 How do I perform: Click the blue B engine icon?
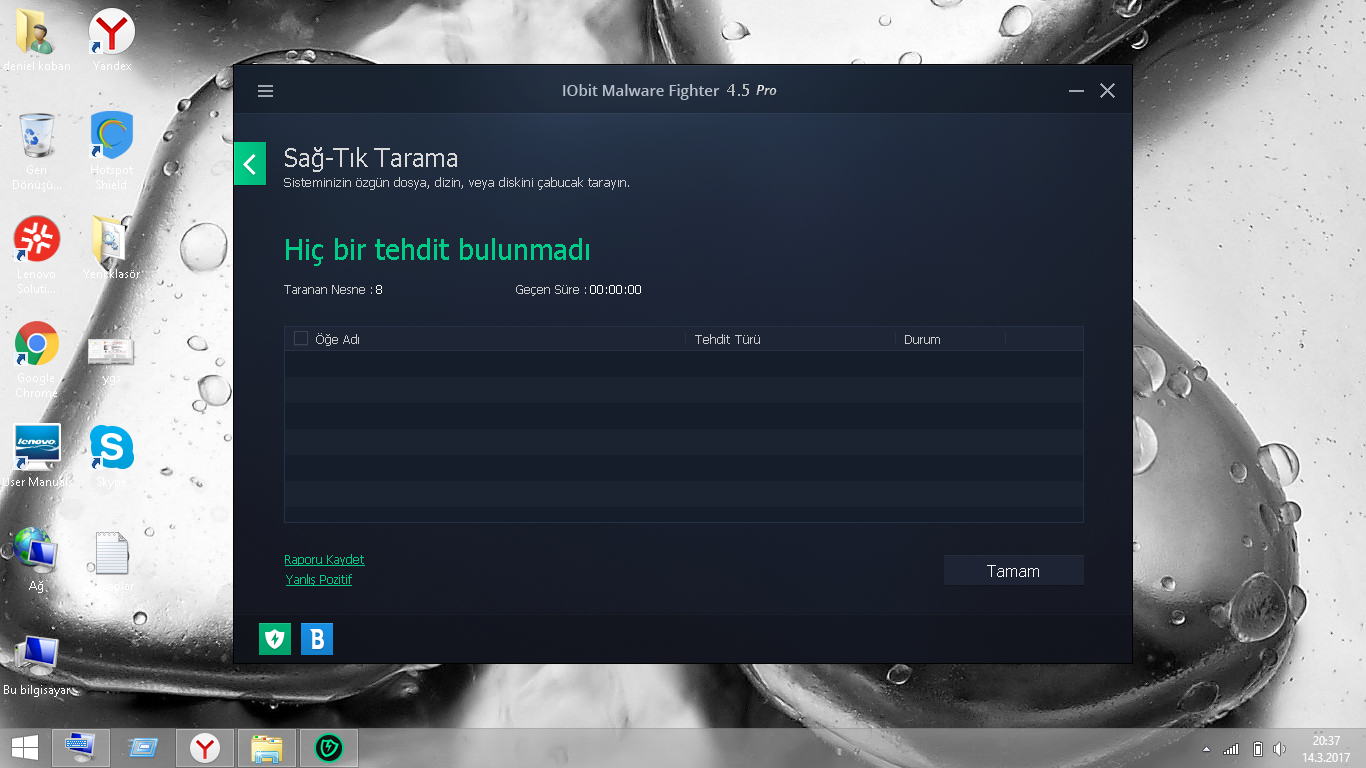[x=317, y=639]
